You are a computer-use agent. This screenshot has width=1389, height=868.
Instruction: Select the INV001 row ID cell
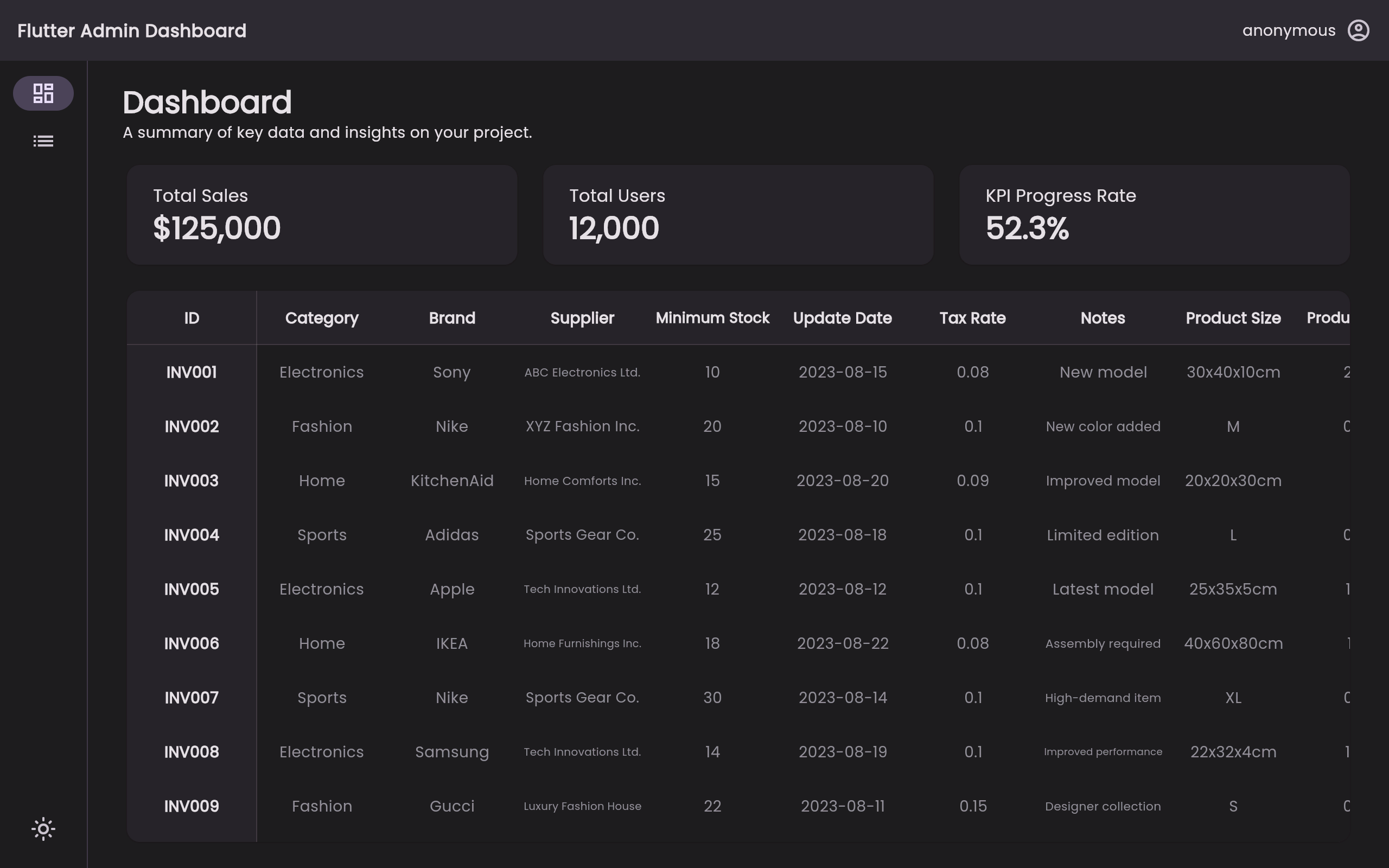(192, 372)
